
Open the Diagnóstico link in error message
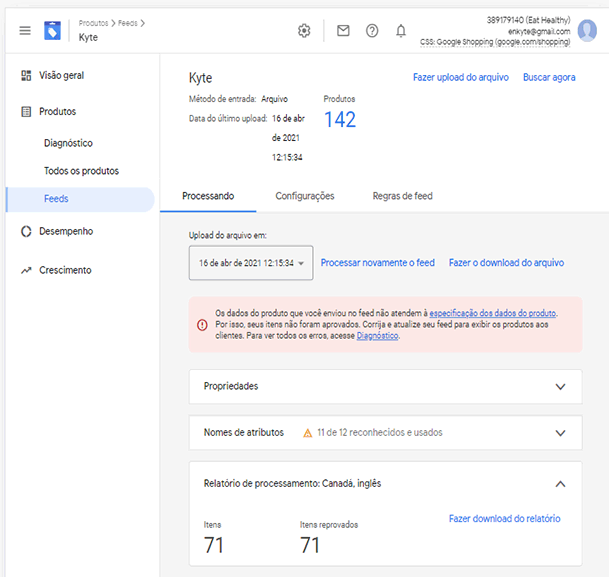pyautogui.click(x=377, y=336)
